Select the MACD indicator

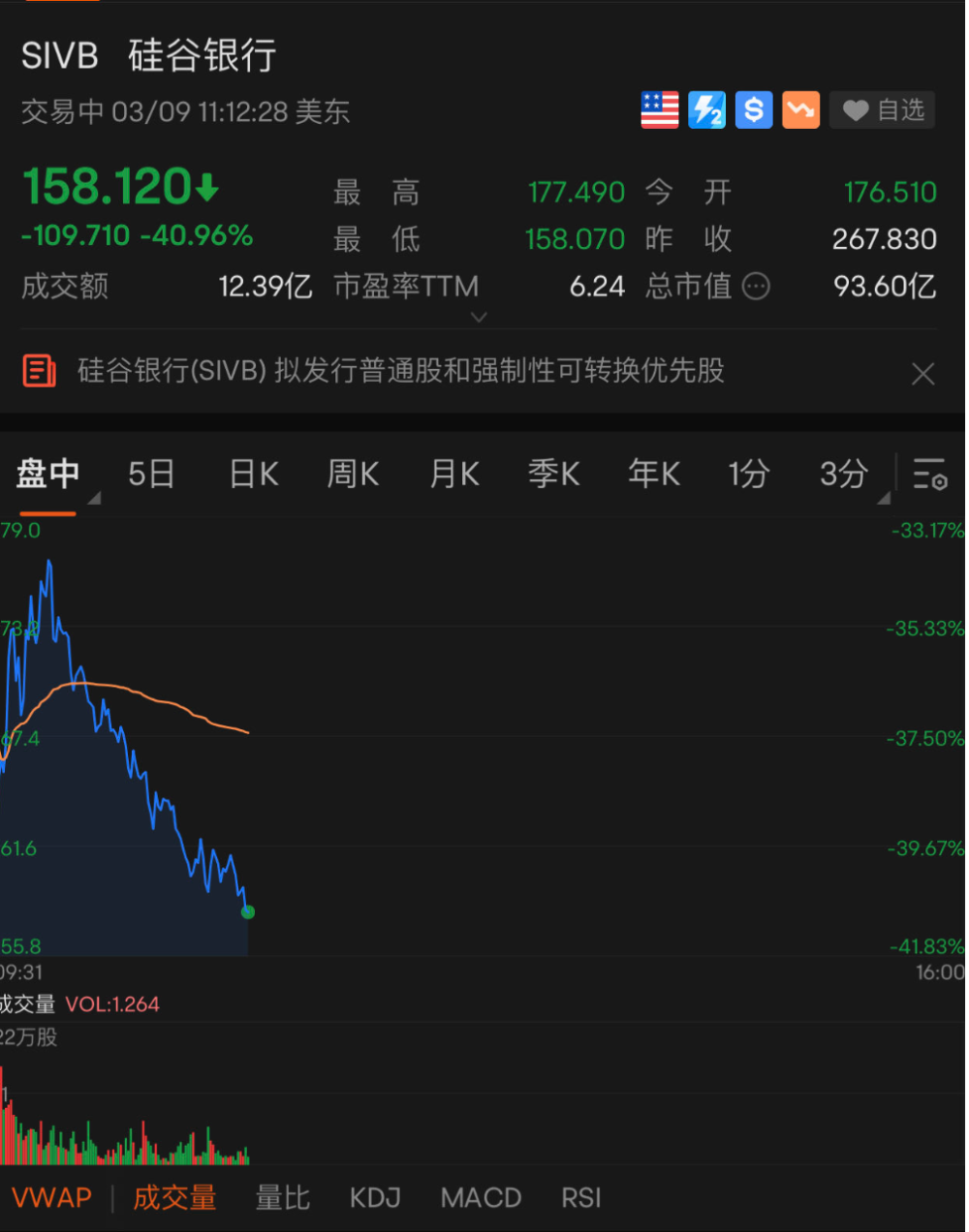(x=481, y=1197)
